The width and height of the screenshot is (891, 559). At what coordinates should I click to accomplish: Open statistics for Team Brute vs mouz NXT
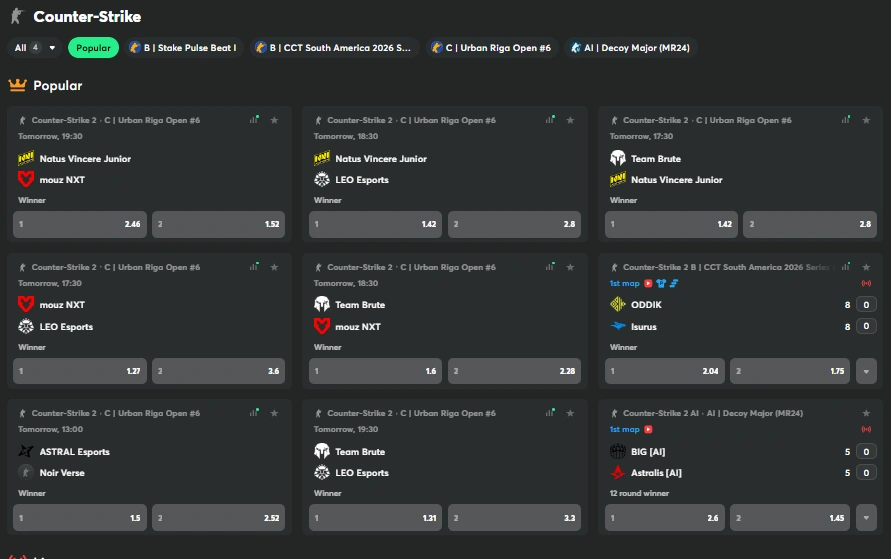pos(549,266)
